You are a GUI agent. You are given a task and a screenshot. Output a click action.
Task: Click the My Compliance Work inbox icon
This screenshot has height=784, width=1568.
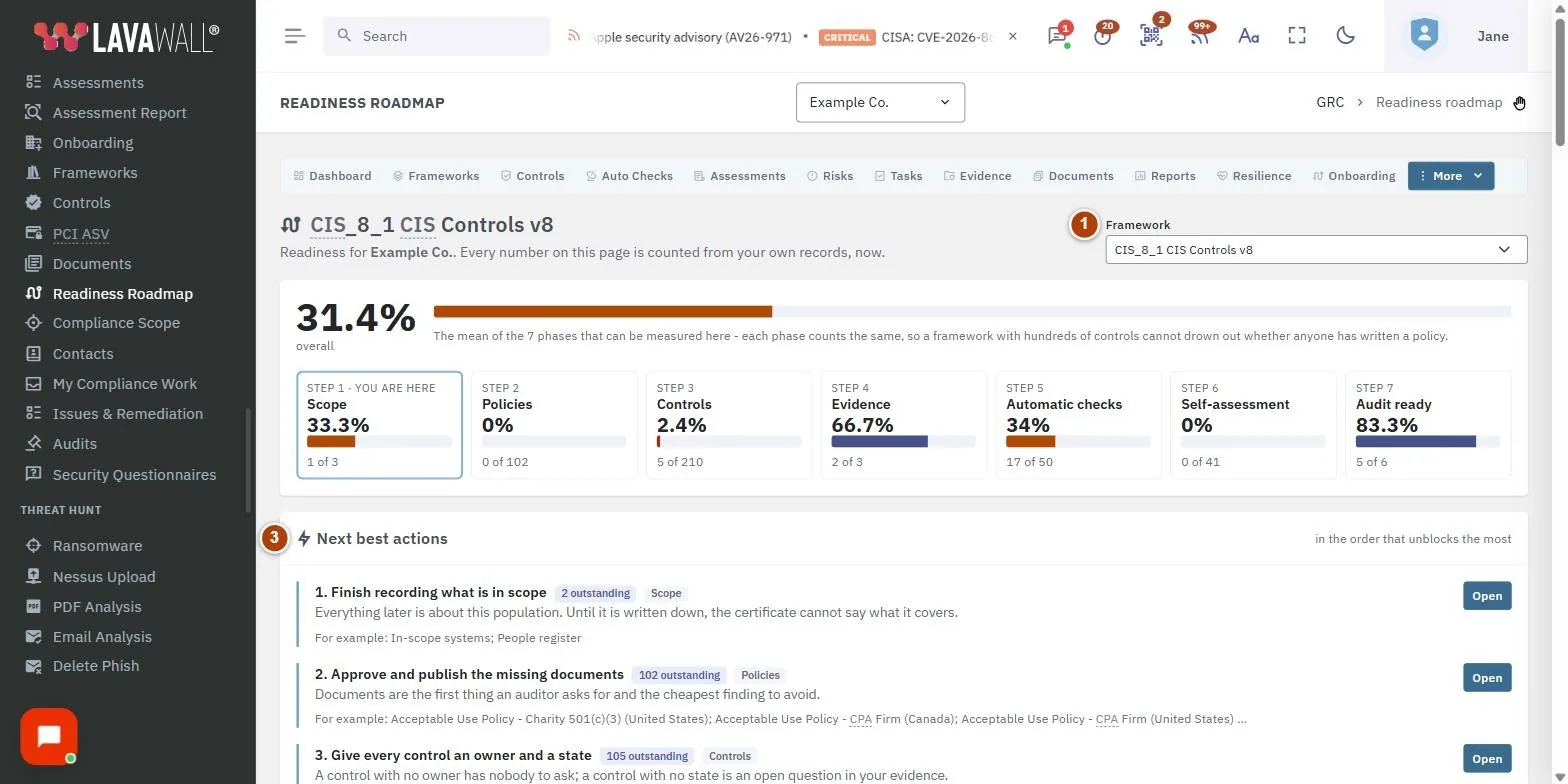(x=34, y=383)
